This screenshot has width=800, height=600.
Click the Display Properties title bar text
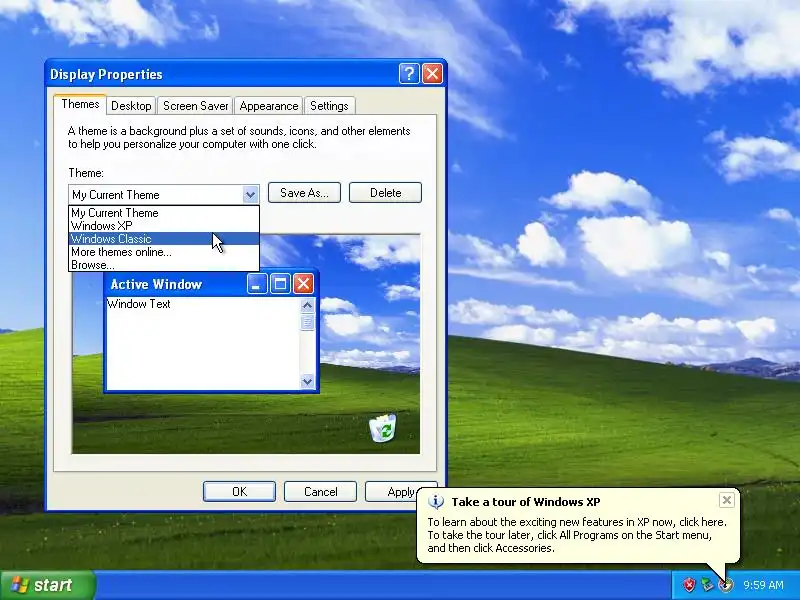coord(106,74)
